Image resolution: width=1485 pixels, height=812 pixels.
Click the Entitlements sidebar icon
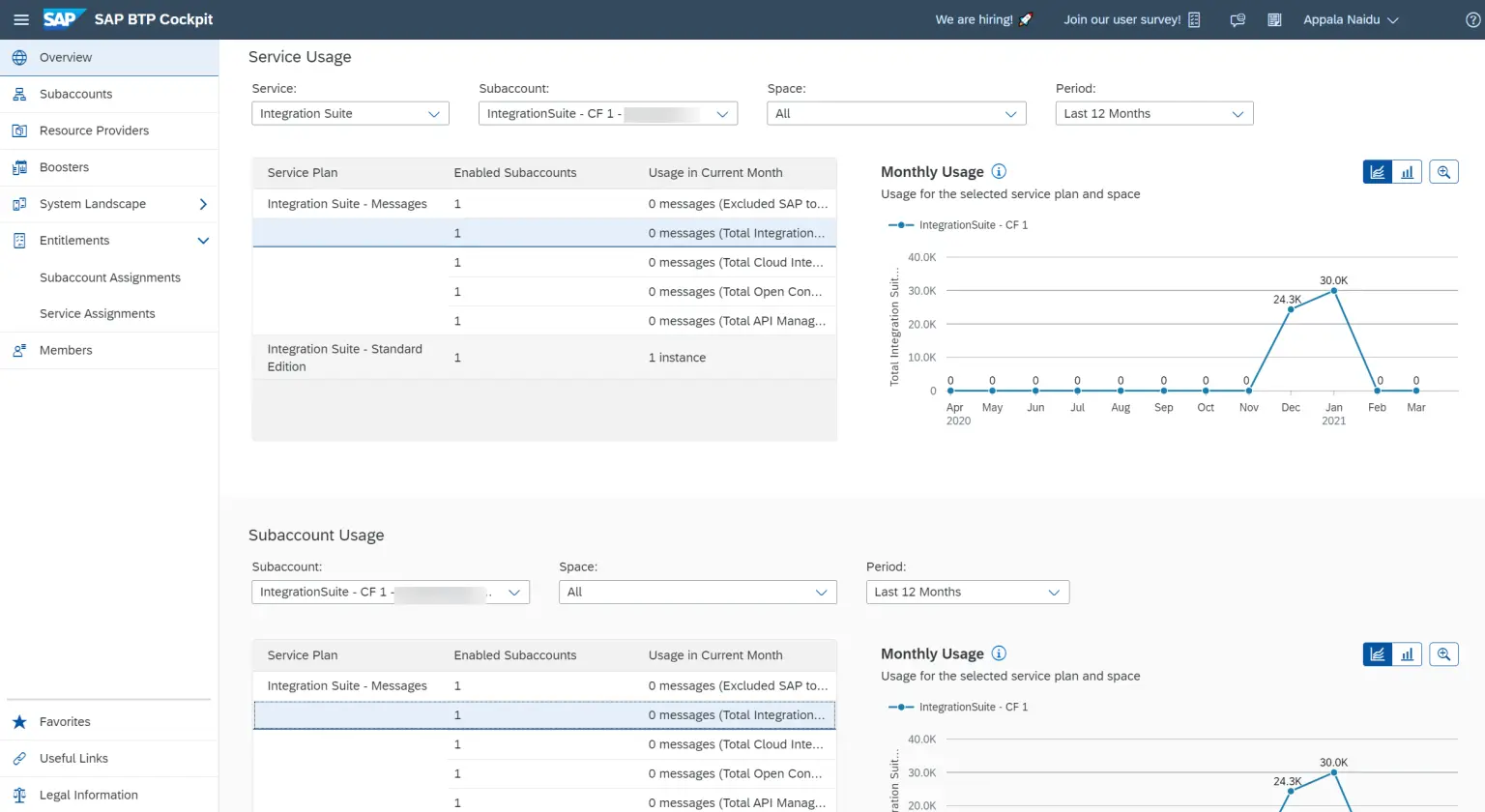(x=19, y=241)
